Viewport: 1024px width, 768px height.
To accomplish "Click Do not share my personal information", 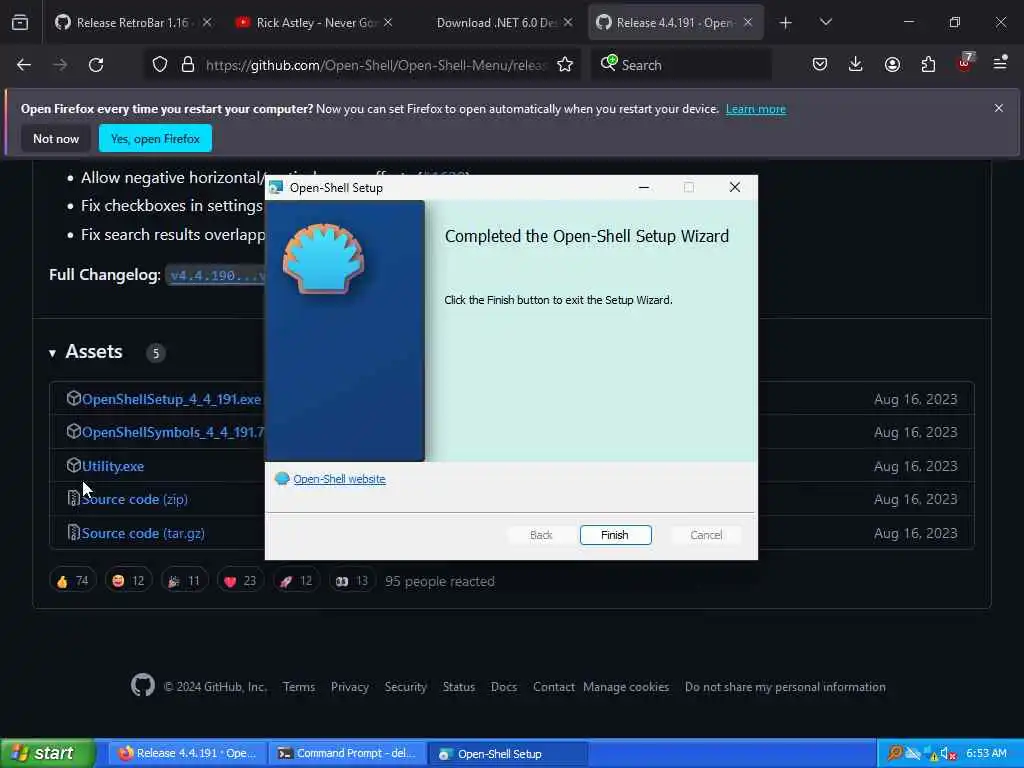I will point(785,687).
